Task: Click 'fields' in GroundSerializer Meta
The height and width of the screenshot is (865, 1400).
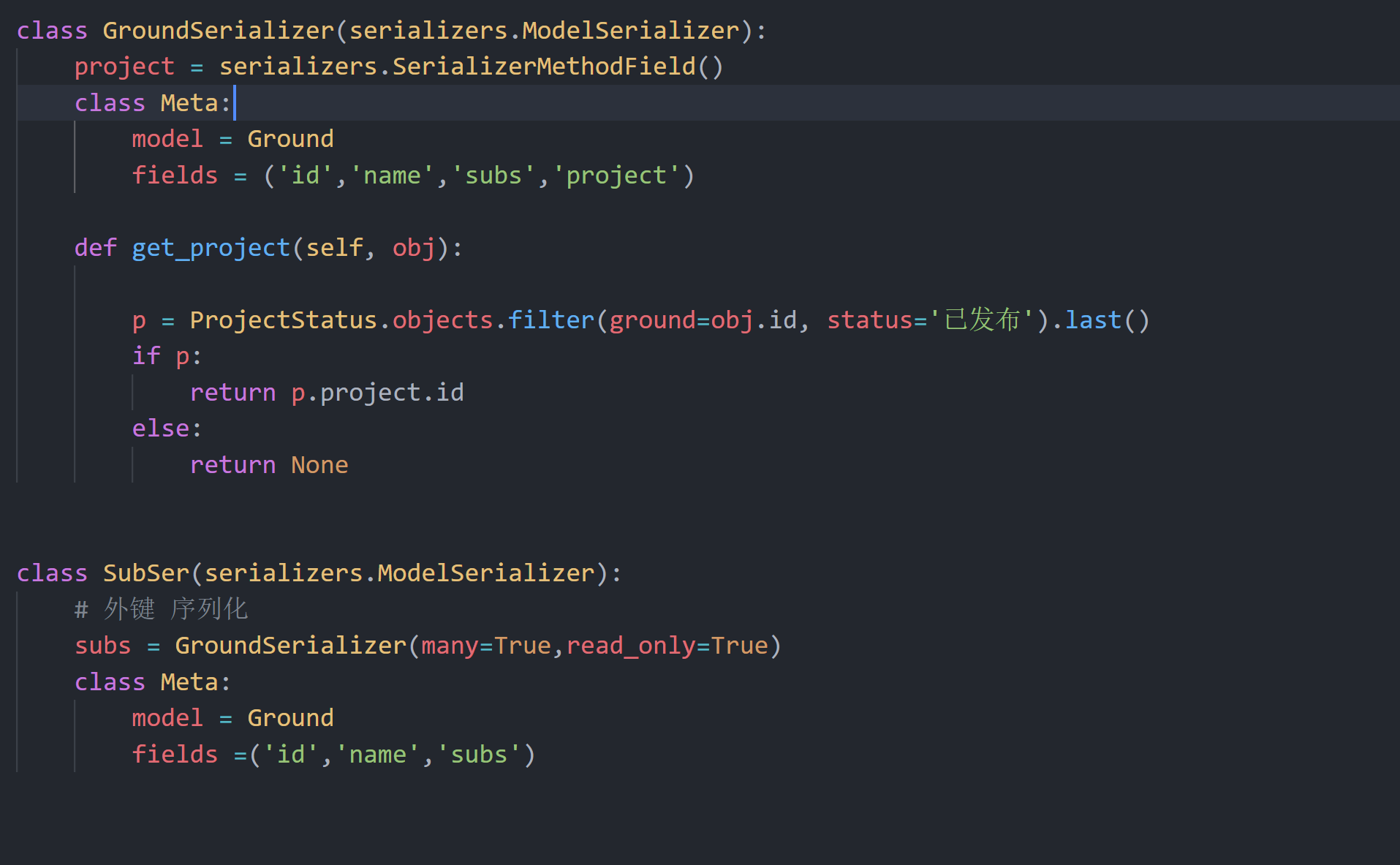Action: [x=175, y=175]
